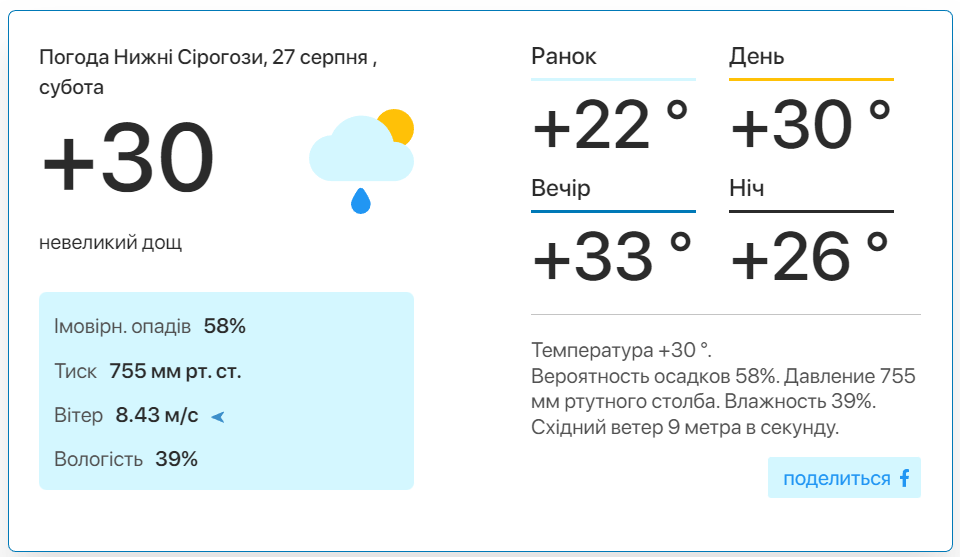Click the wind direction arrow icon
This screenshot has width=960, height=557.
(218, 417)
